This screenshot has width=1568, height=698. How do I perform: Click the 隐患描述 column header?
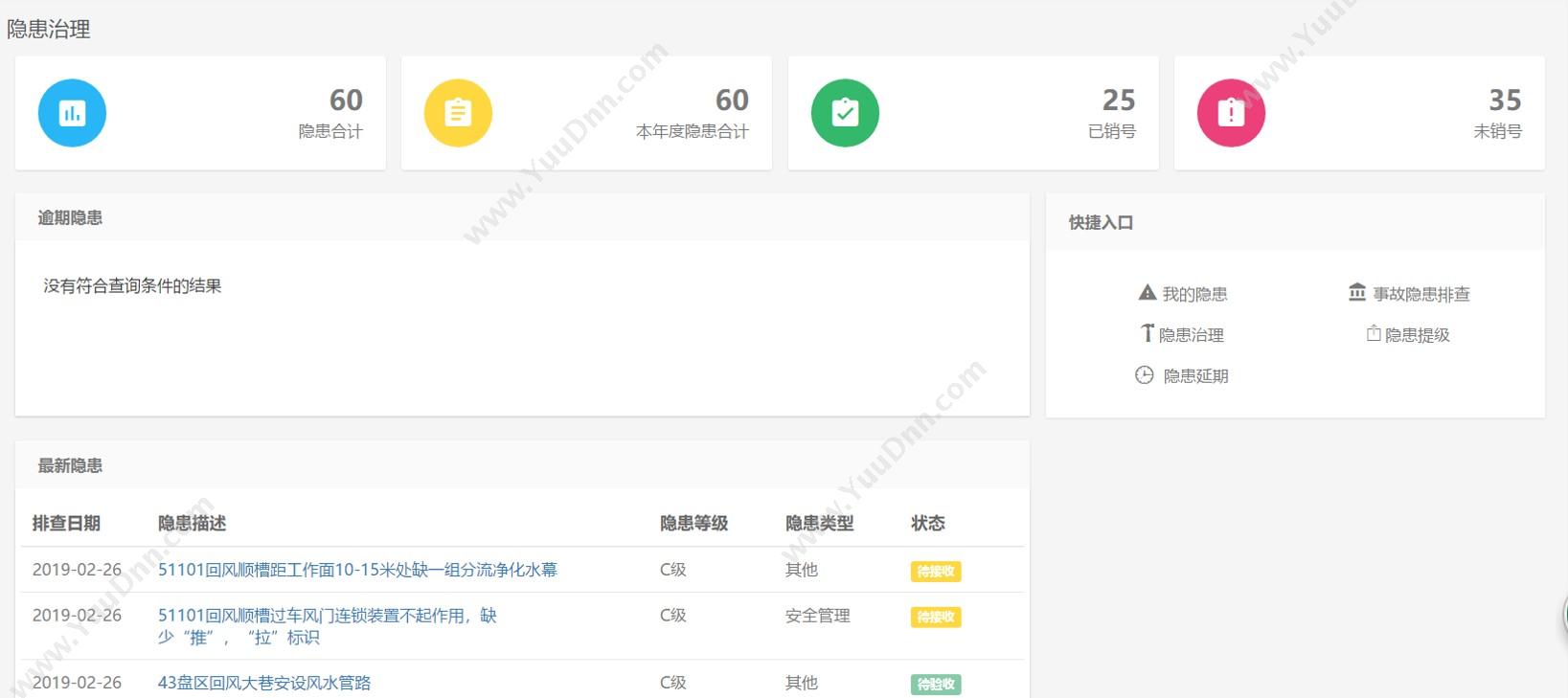[x=192, y=524]
